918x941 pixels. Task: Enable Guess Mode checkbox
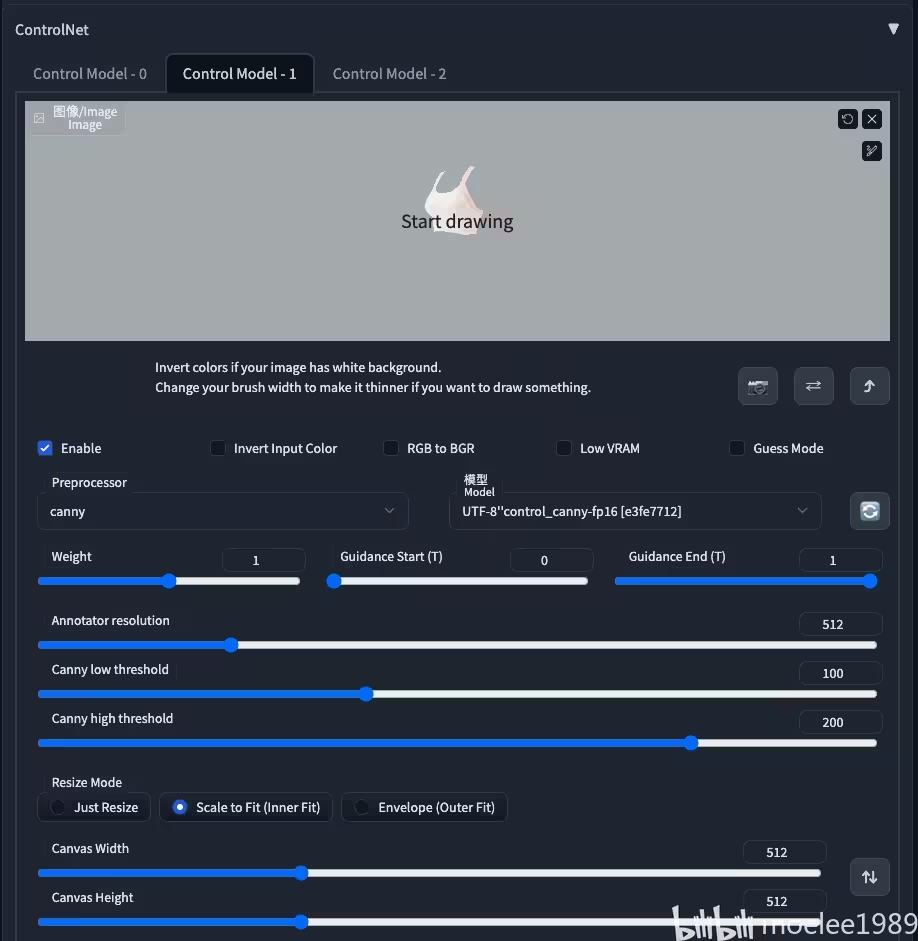coord(737,448)
